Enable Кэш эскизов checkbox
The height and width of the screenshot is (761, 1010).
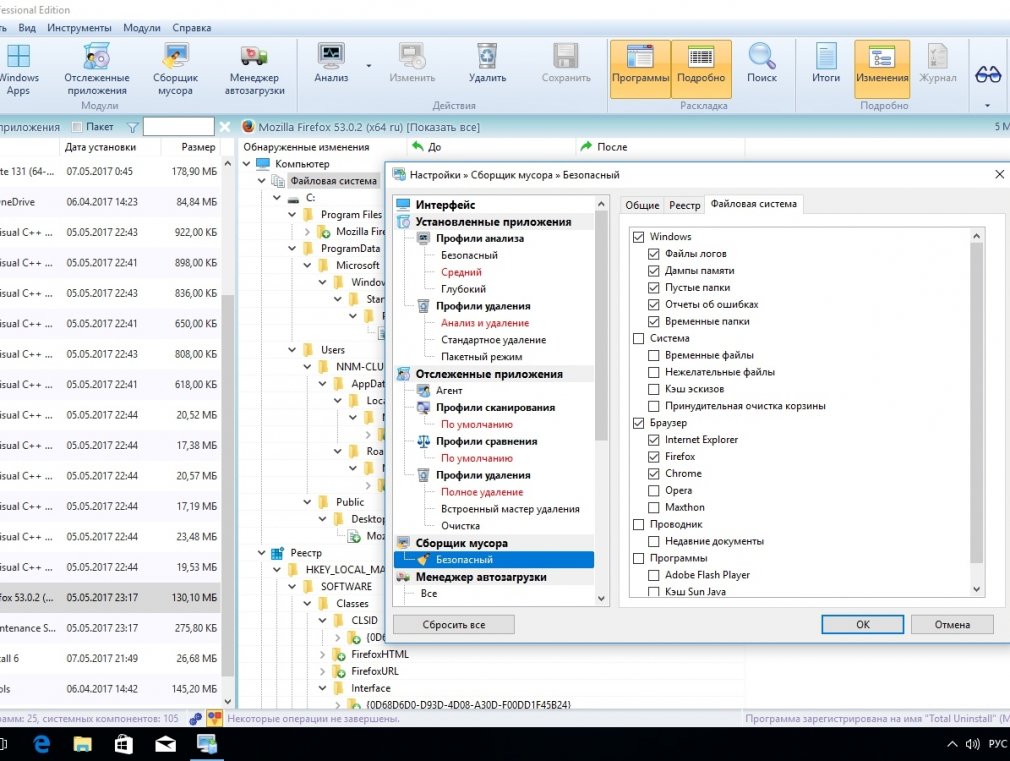(x=653, y=389)
